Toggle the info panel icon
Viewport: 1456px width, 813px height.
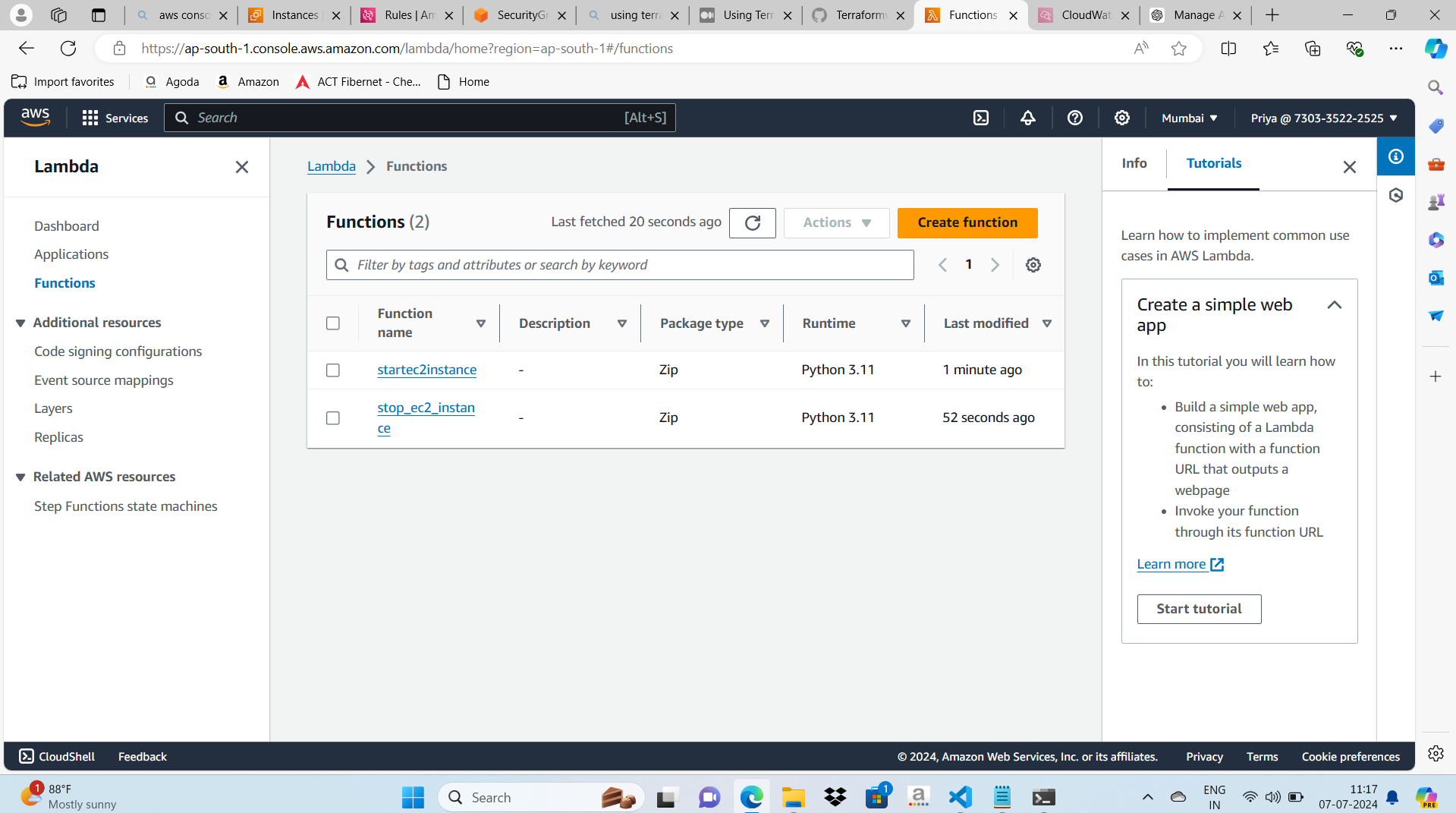coord(1396,156)
